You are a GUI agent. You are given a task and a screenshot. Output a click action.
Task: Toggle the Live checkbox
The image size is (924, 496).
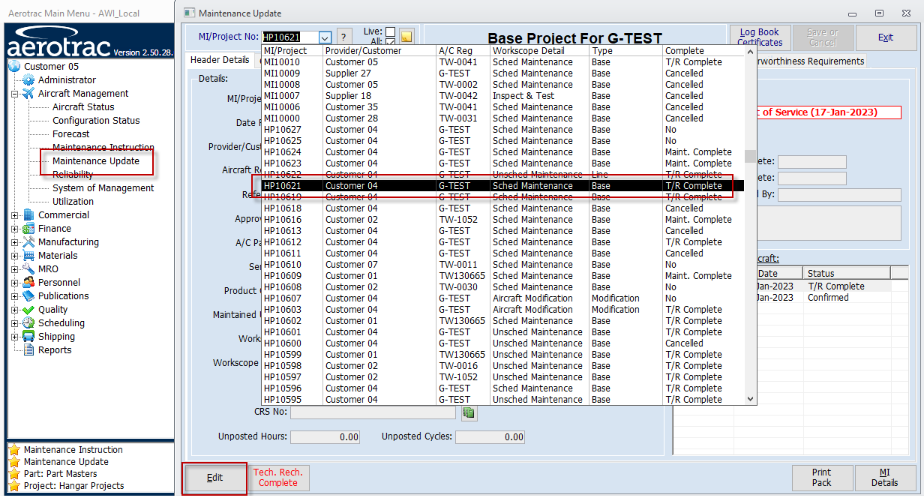390,32
